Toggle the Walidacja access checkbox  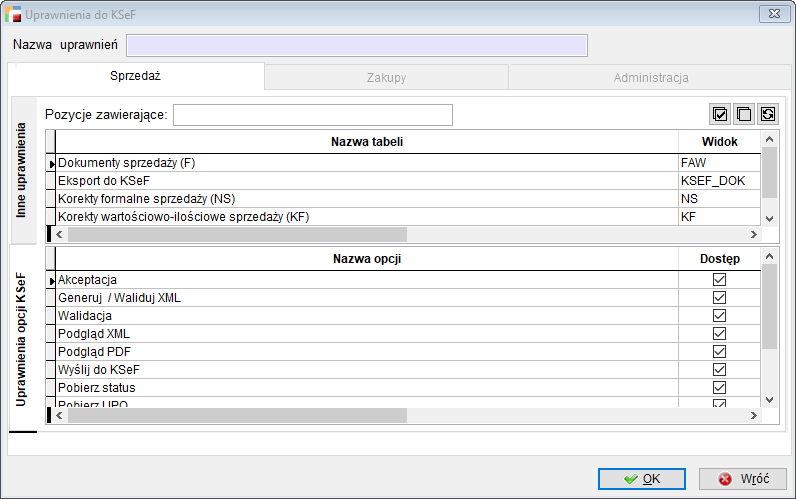(719, 316)
